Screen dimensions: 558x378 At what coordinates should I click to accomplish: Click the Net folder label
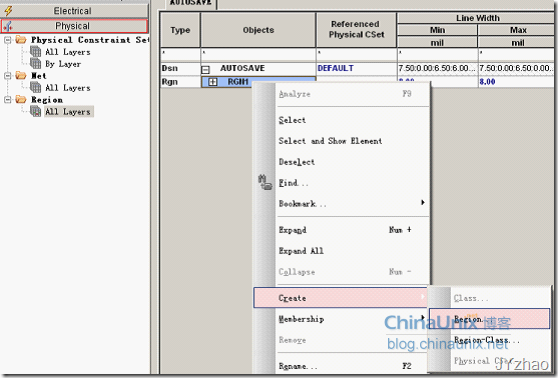(x=38, y=75)
